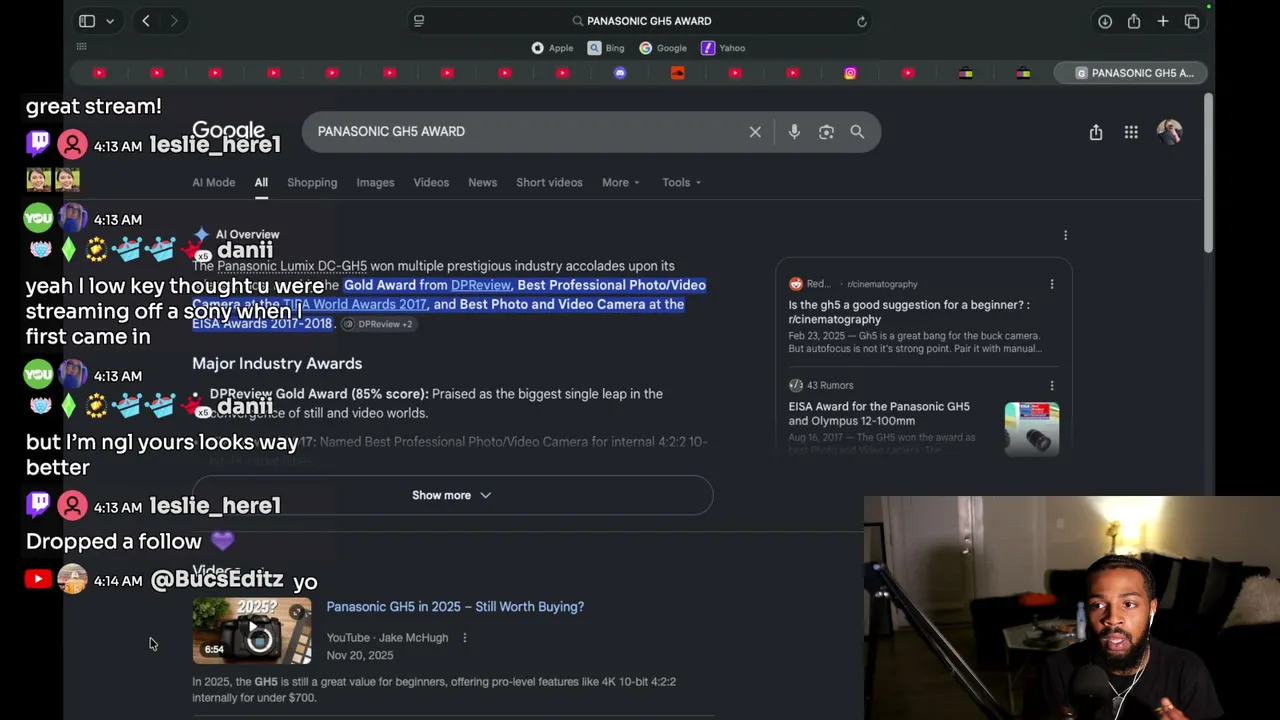
Task: Open the Safari share menu
Action: coord(1134,21)
